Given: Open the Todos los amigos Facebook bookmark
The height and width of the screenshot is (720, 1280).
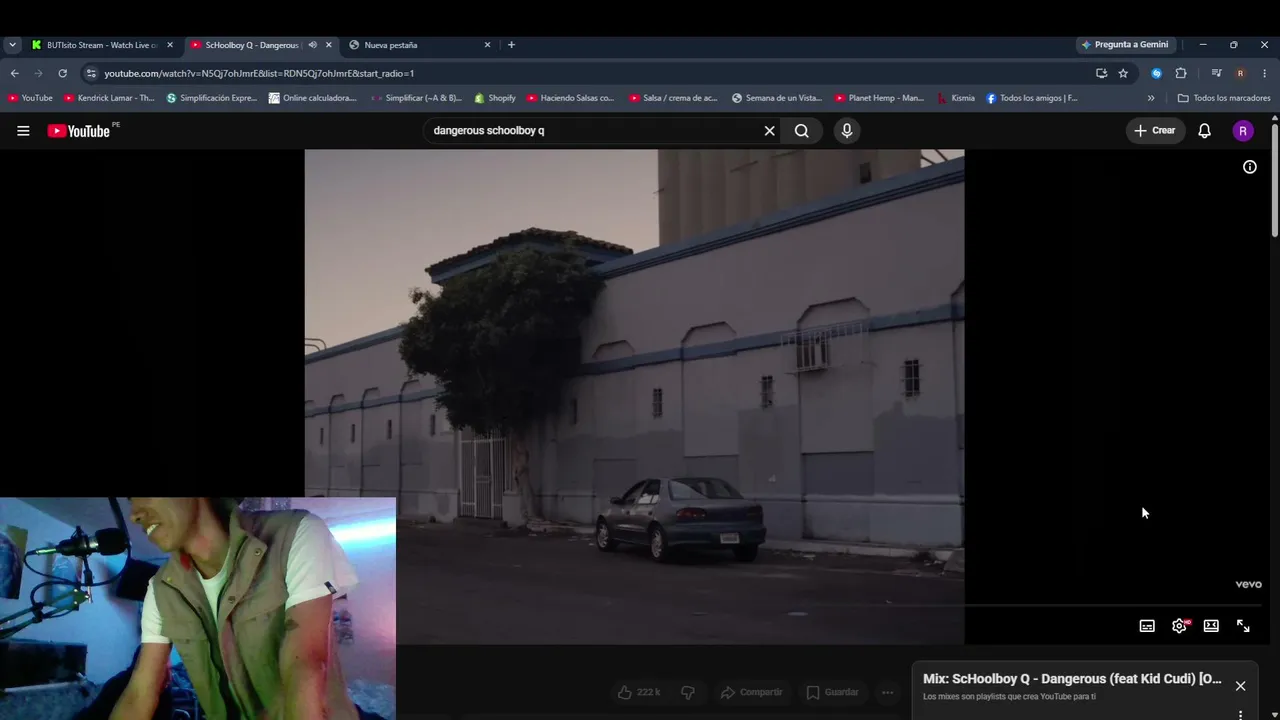Looking at the screenshot, I should pyautogui.click(x=1032, y=98).
